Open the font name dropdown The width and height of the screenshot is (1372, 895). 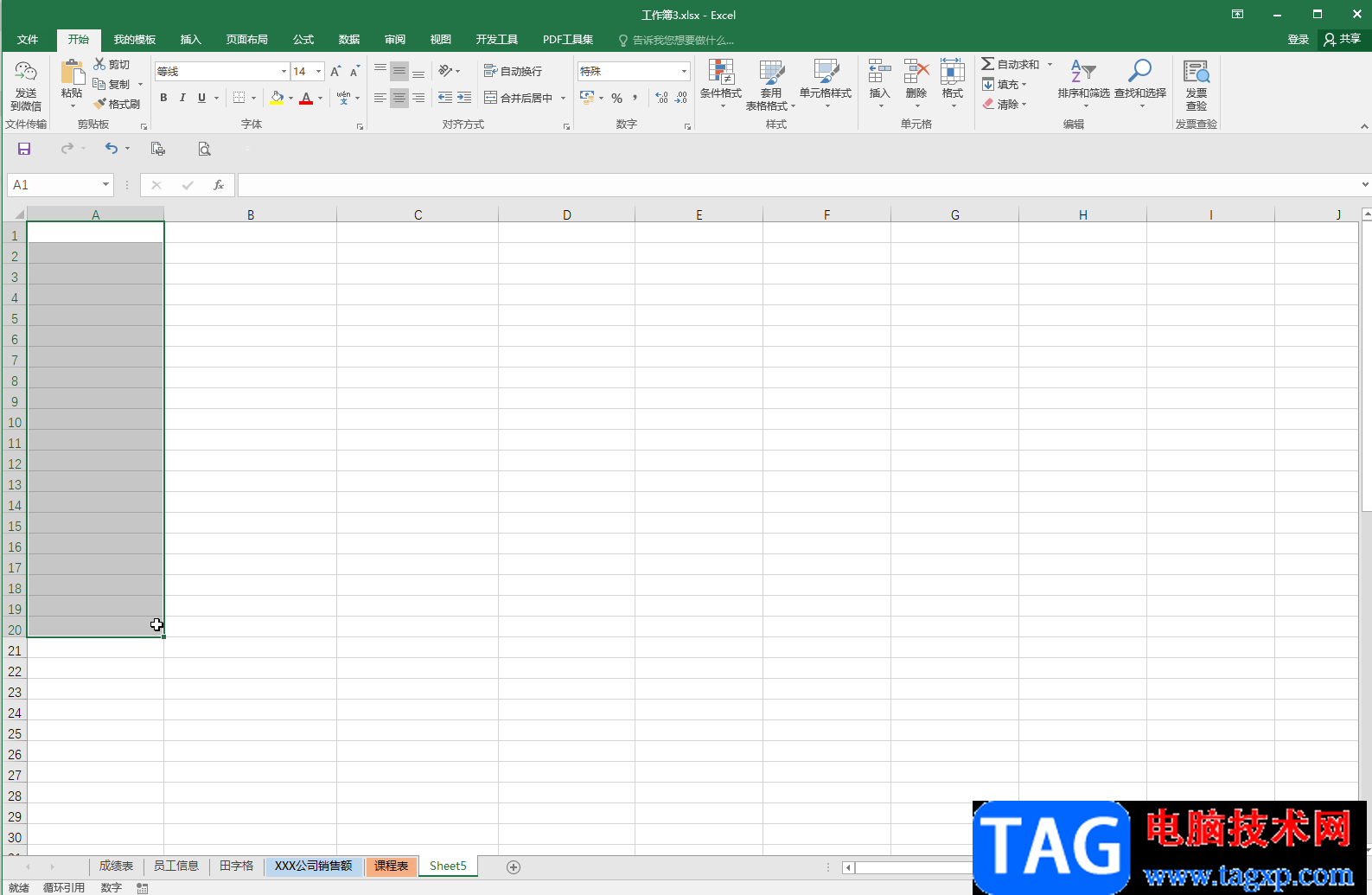(284, 71)
